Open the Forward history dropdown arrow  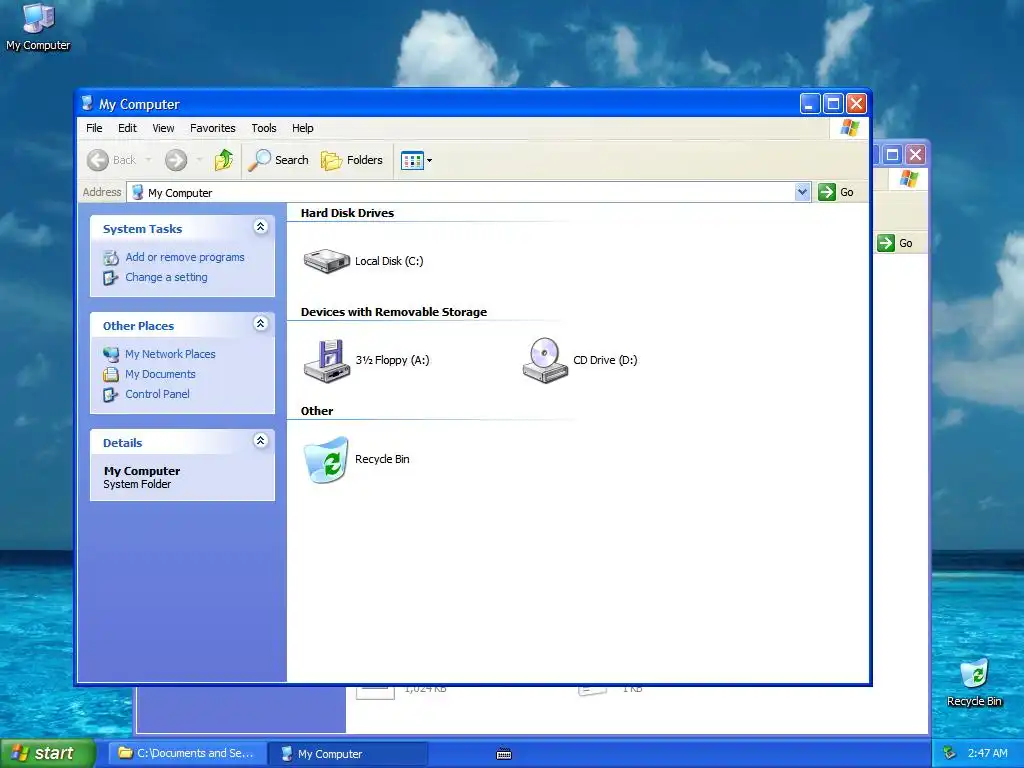pyautogui.click(x=199, y=160)
